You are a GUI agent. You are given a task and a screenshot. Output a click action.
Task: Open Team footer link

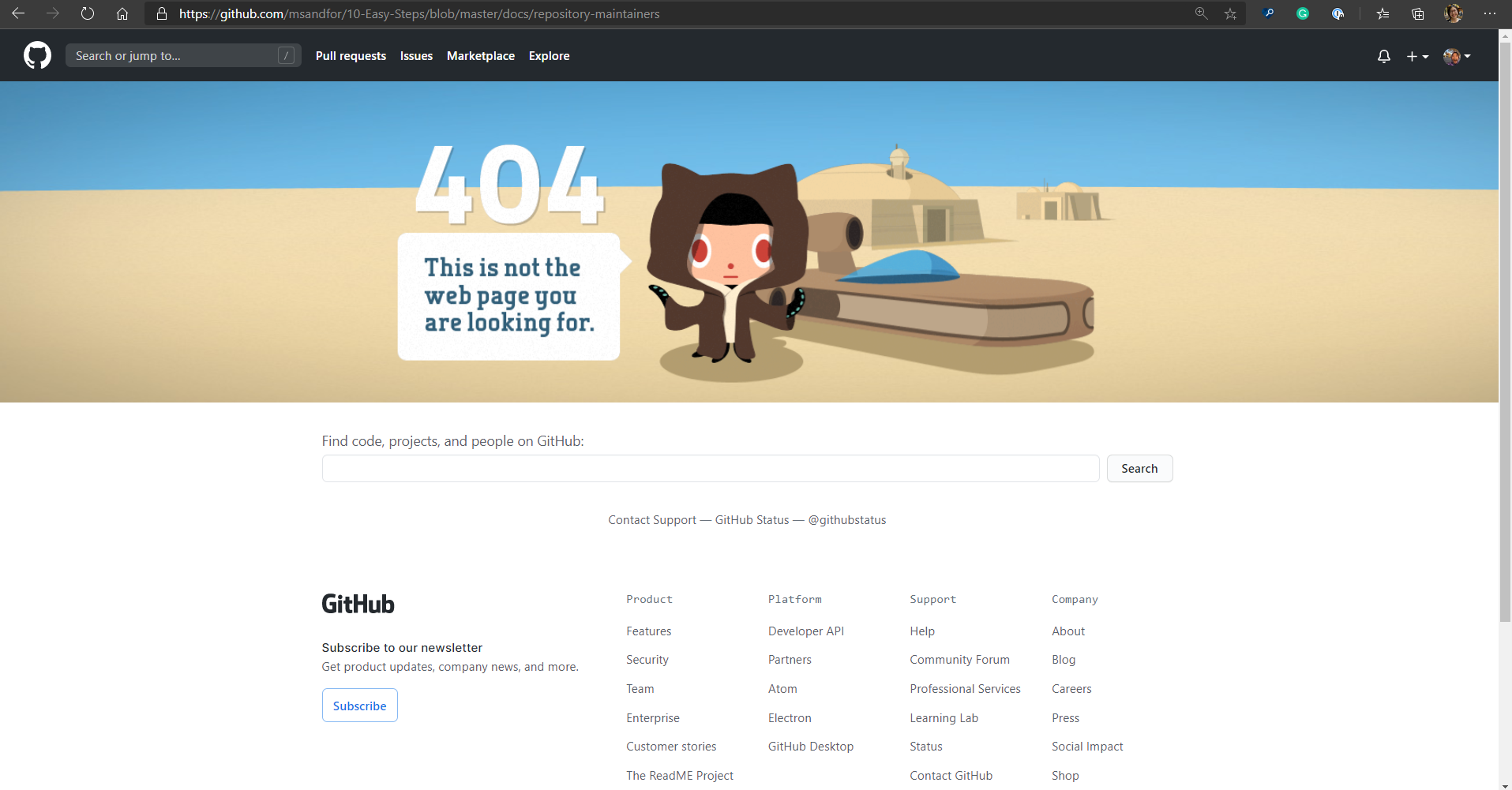[x=640, y=689]
